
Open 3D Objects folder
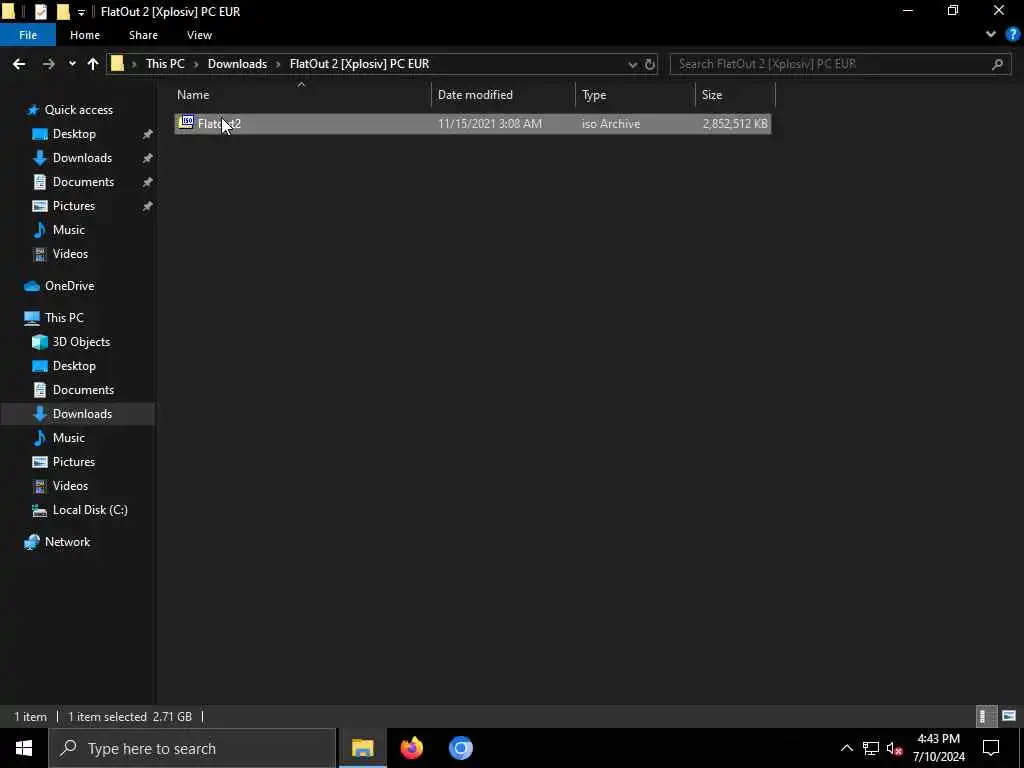click(x=81, y=342)
